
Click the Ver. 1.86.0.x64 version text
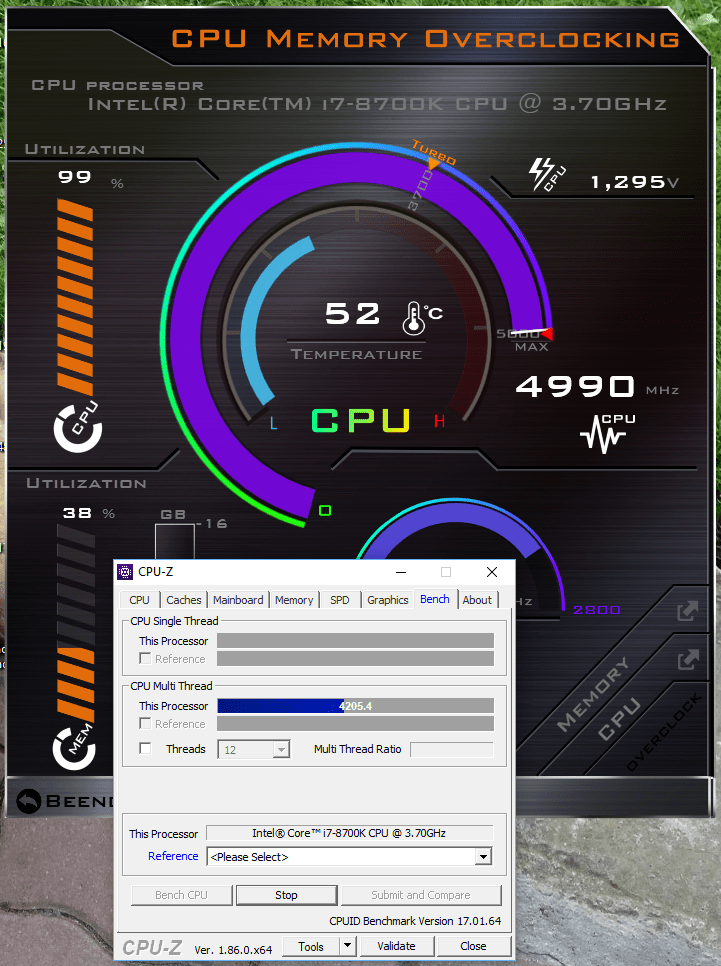[233, 950]
